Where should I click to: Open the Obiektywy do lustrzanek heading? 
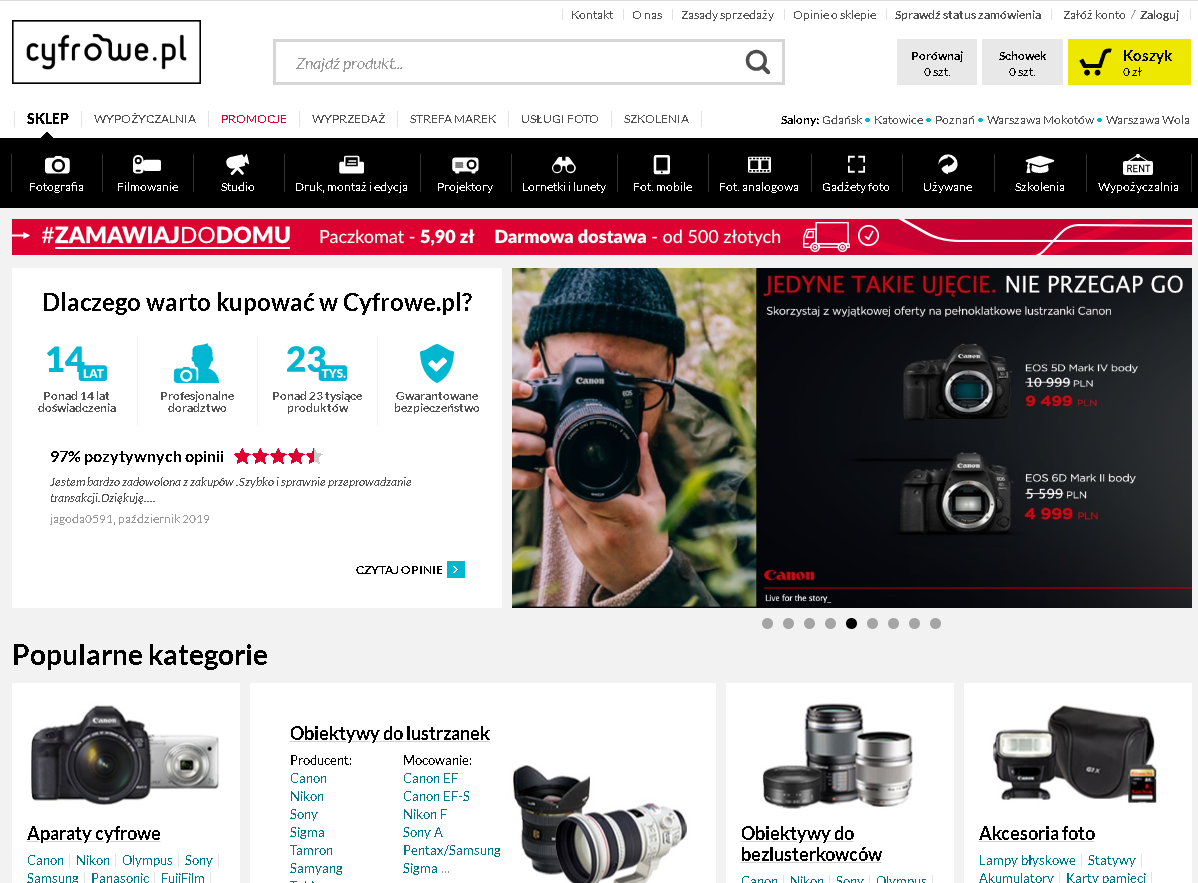pyautogui.click(x=390, y=733)
